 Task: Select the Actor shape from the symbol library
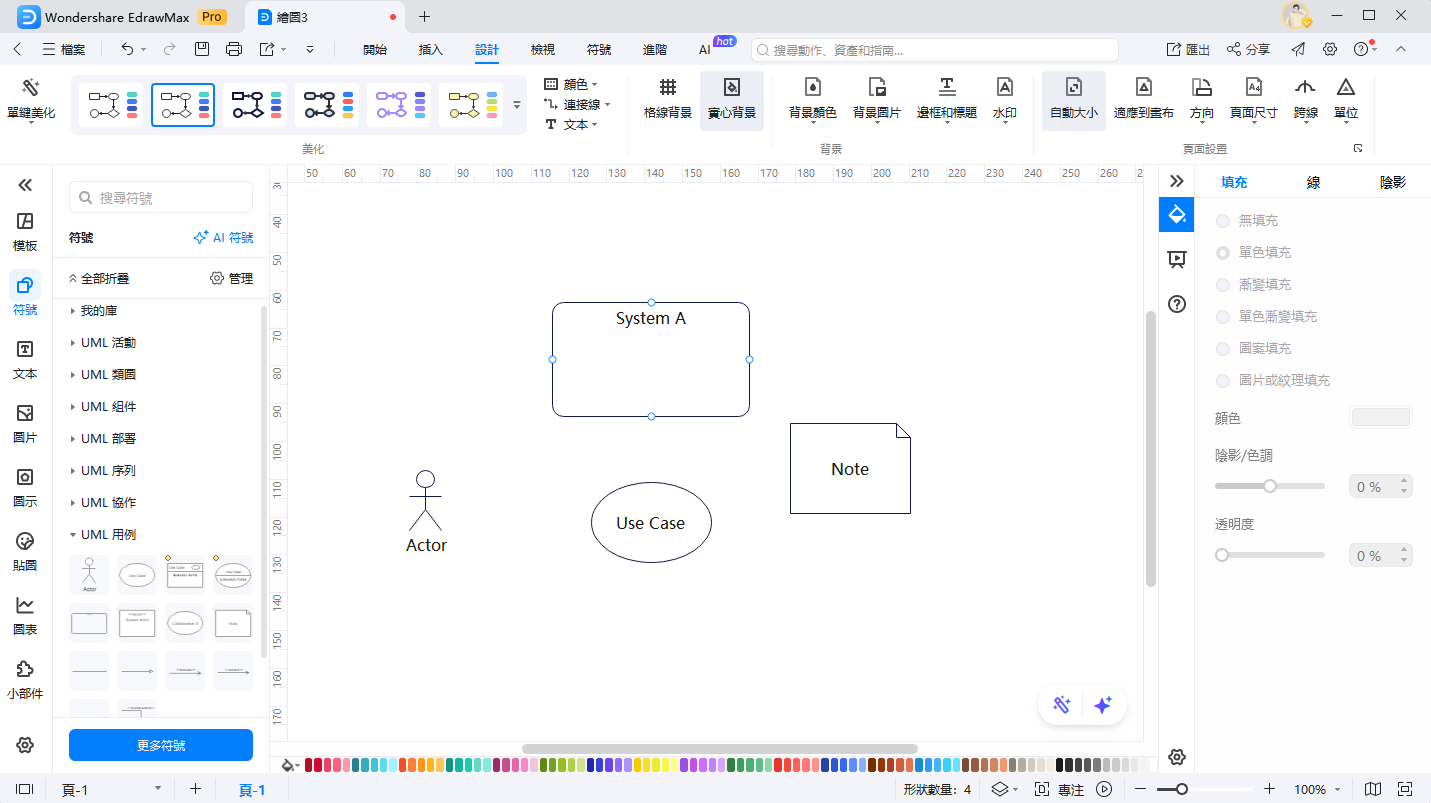pyautogui.click(x=89, y=575)
